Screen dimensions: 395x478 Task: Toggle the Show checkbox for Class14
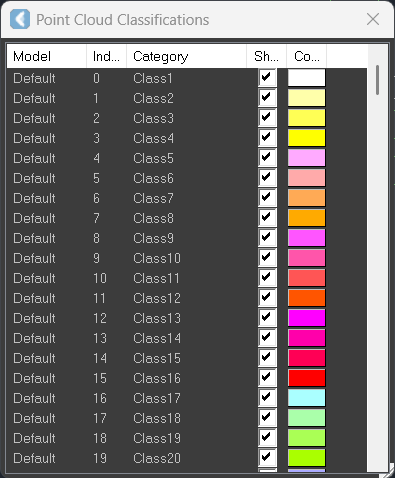(x=267, y=338)
